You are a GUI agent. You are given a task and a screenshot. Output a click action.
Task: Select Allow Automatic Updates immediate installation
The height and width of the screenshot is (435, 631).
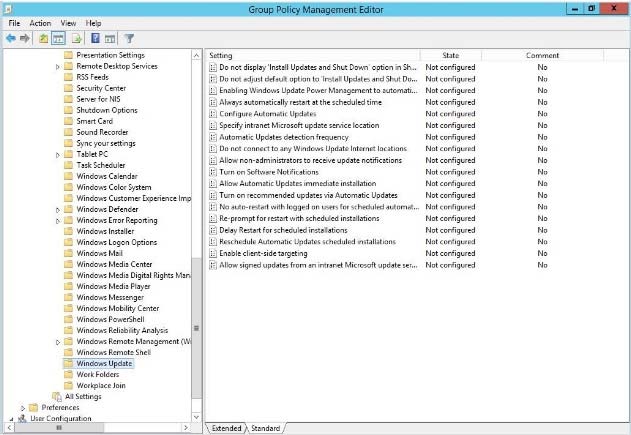297,183
